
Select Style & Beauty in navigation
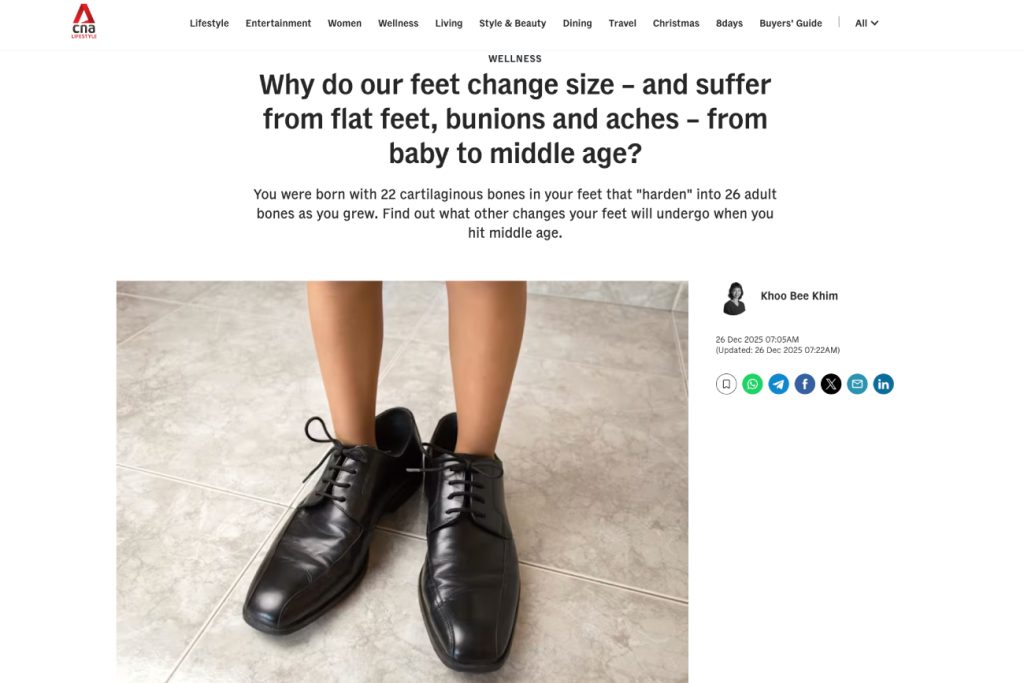(x=512, y=23)
